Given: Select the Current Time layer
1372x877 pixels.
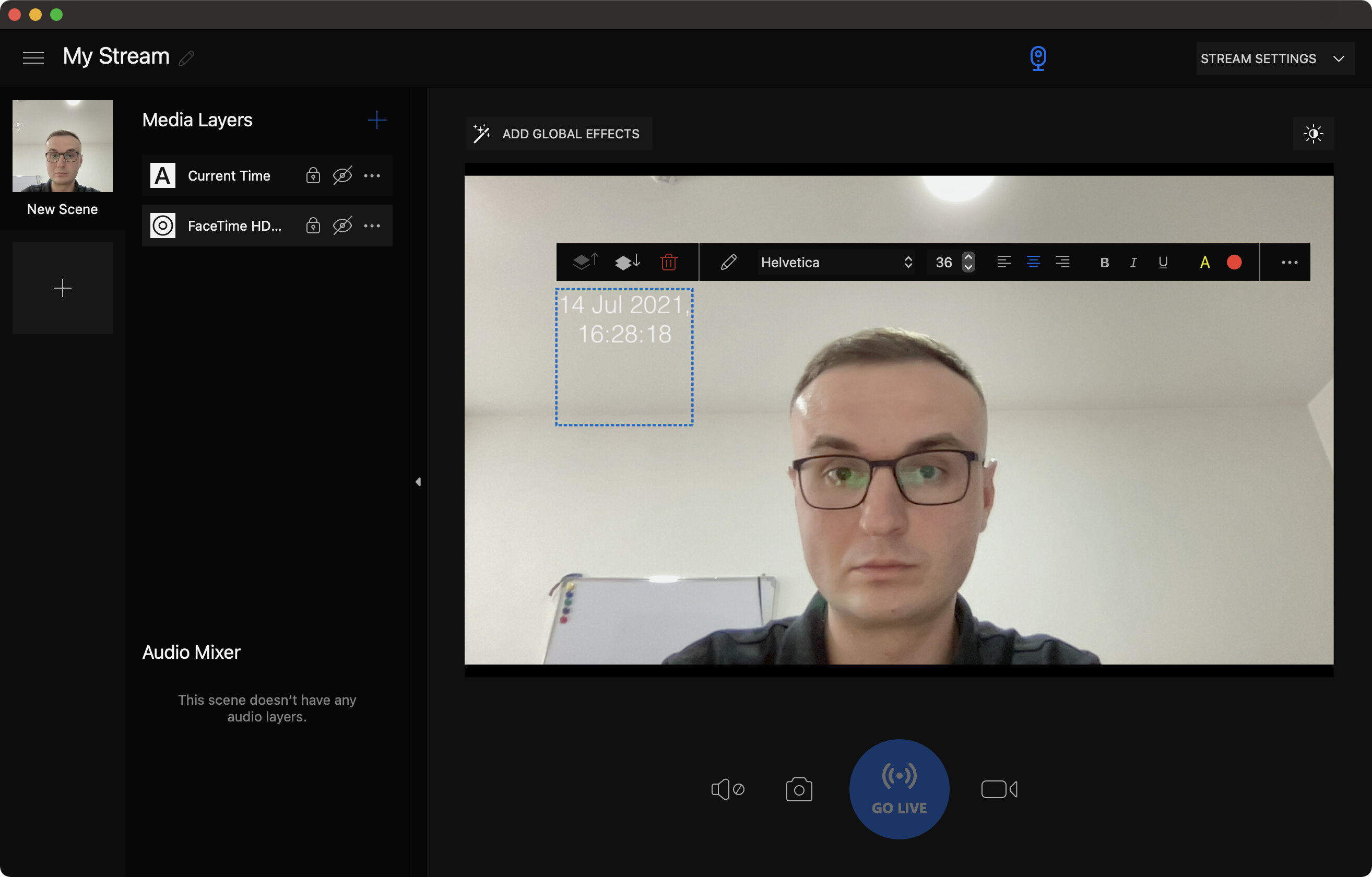Looking at the screenshot, I should 267,175.
